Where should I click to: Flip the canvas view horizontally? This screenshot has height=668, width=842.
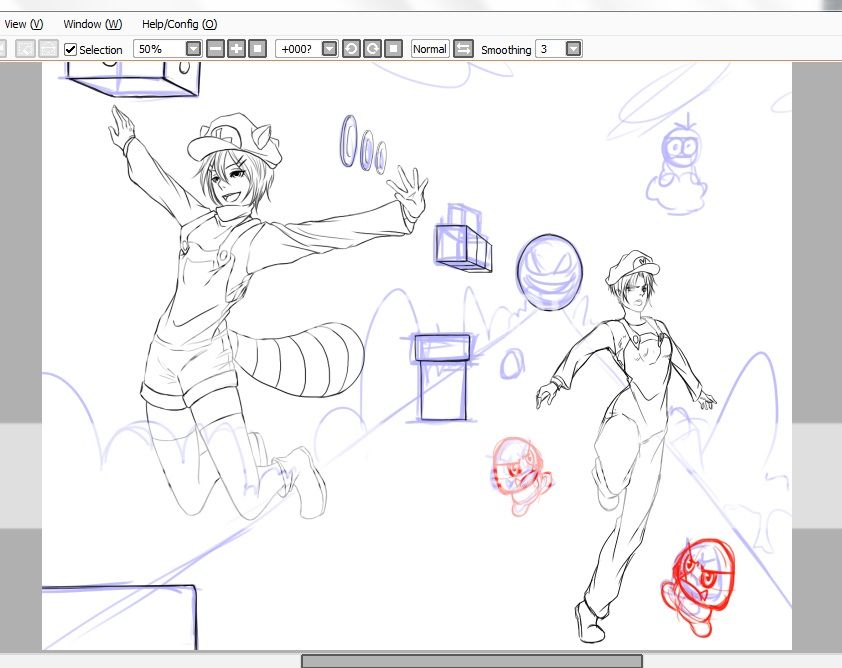click(x=463, y=49)
